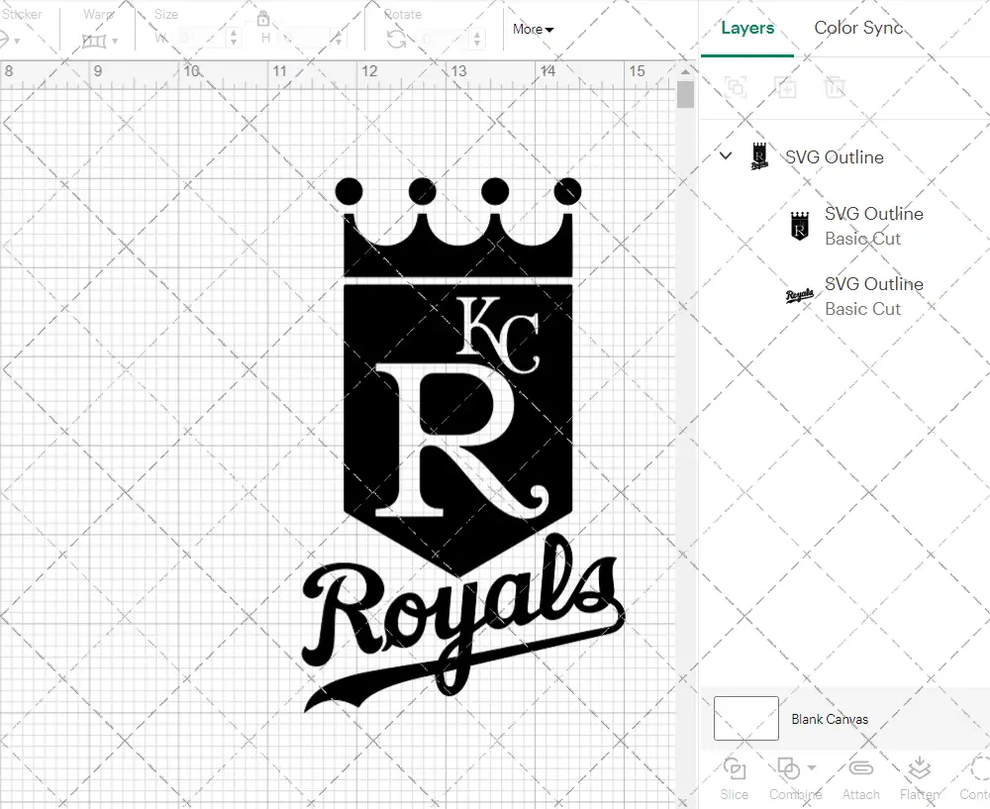Toggle the size lock to unlink width and height
This screenshot has height=809, width=990.
click(263, 19)
